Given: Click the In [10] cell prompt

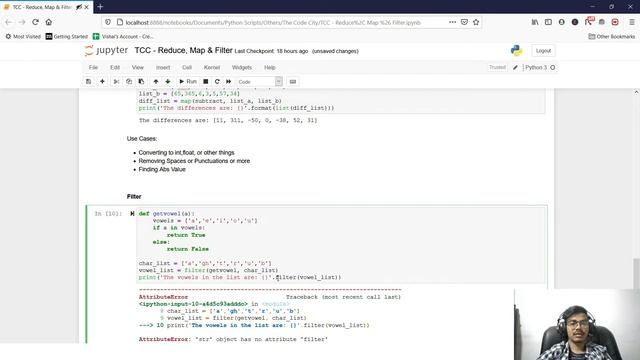Looking at the screenshot, I should [108, 213].
